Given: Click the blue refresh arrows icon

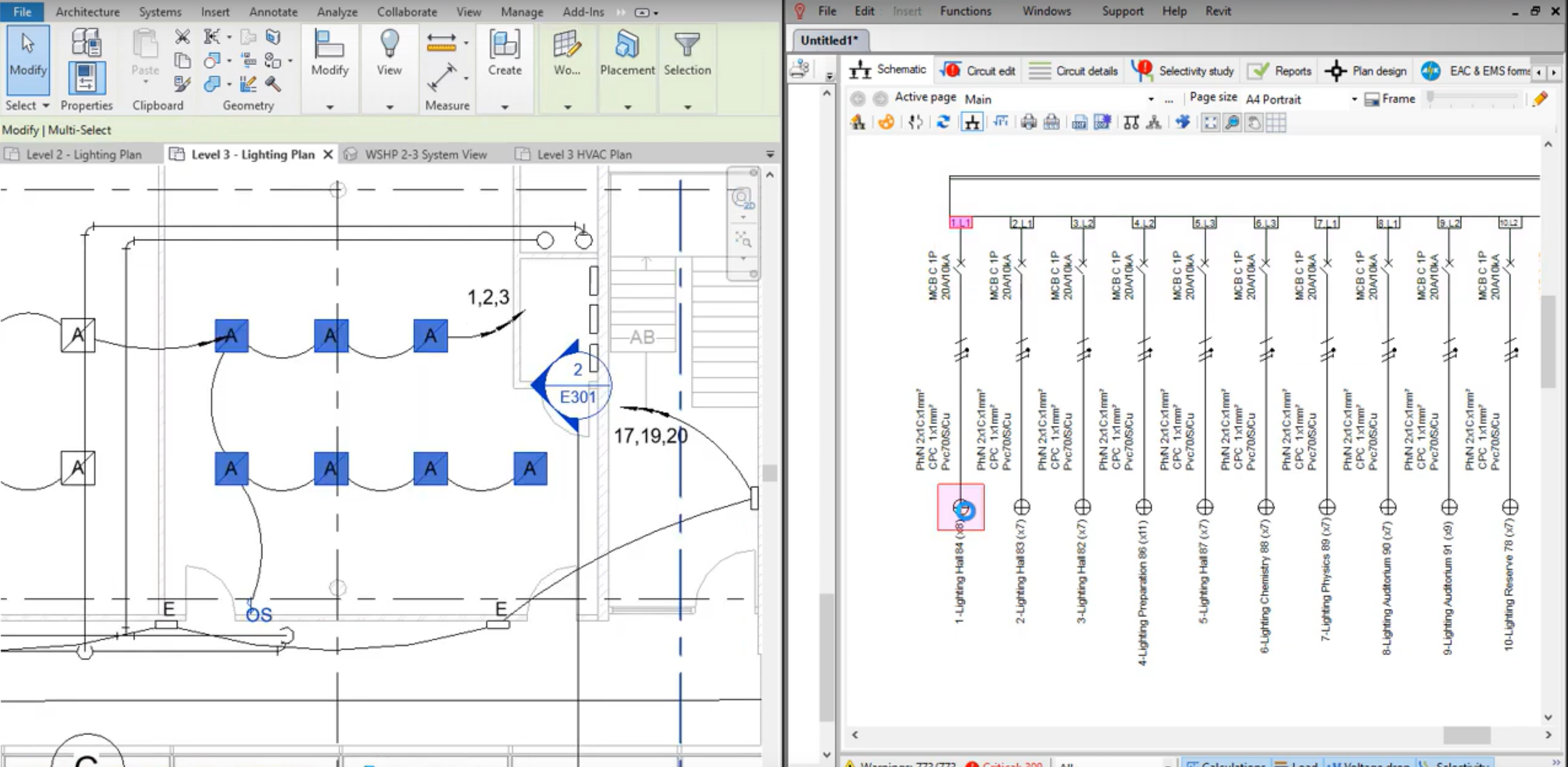Looking at the screenshot, I should pyautogui.click(x=943, y=123).
